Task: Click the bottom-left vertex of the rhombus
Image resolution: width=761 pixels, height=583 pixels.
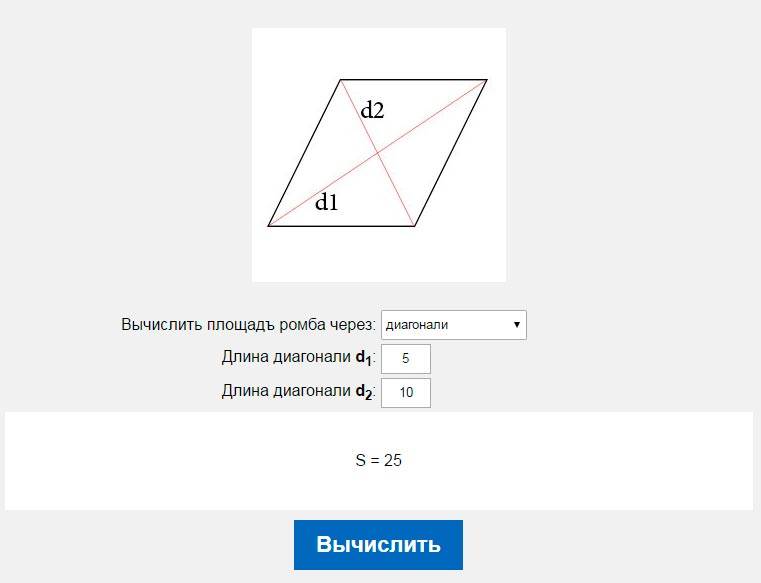Action: click(269, 226)
